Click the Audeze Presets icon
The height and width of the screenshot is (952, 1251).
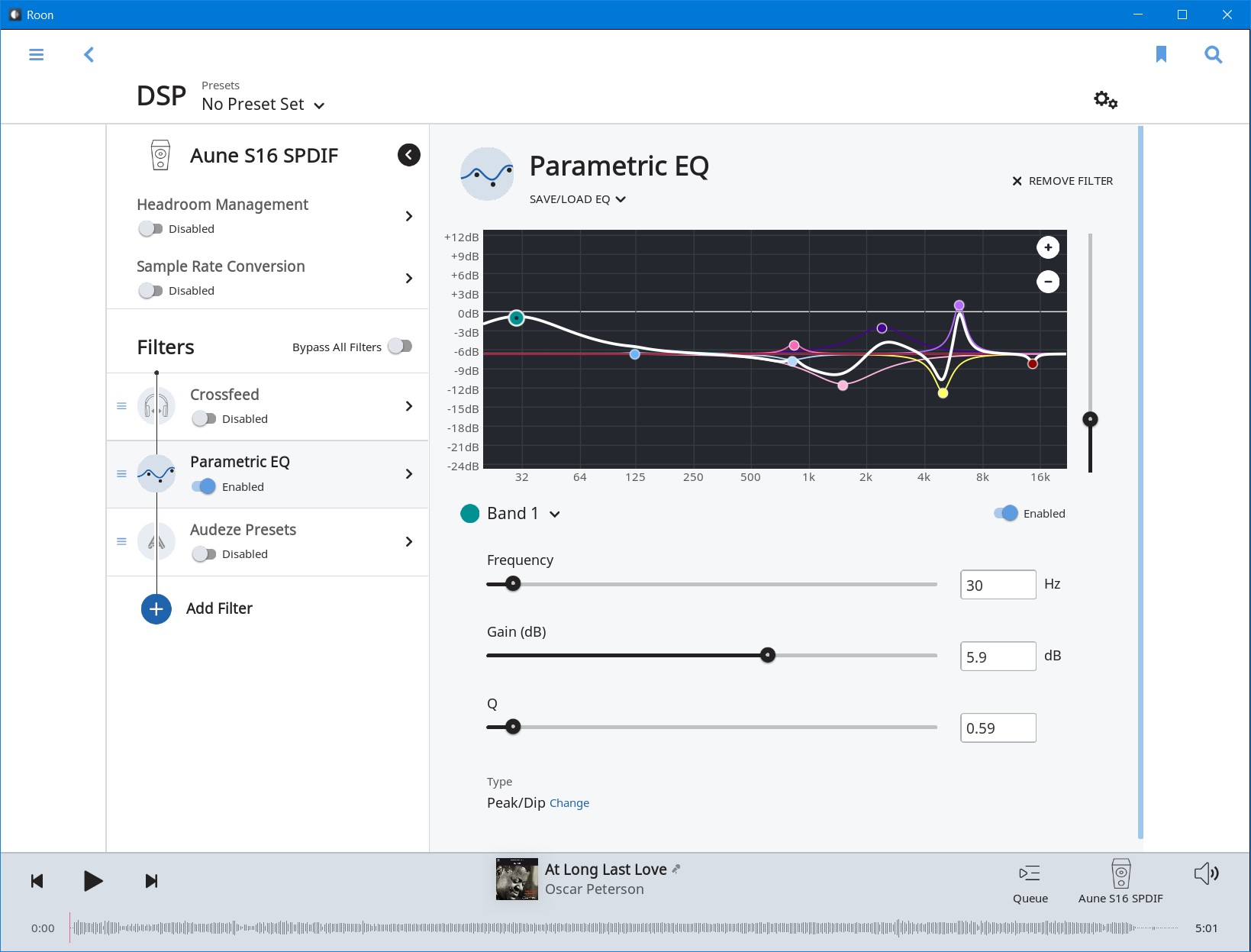(x=156, y=542)
